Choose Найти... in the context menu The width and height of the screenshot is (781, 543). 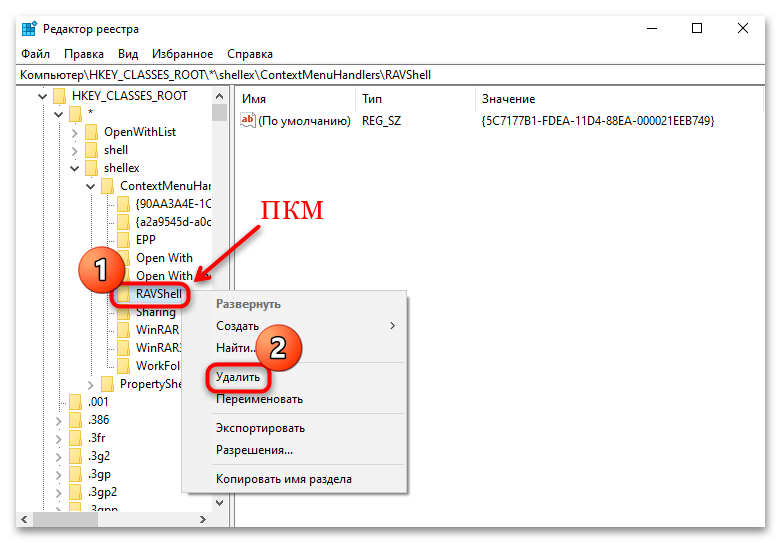tap(236, 348)
